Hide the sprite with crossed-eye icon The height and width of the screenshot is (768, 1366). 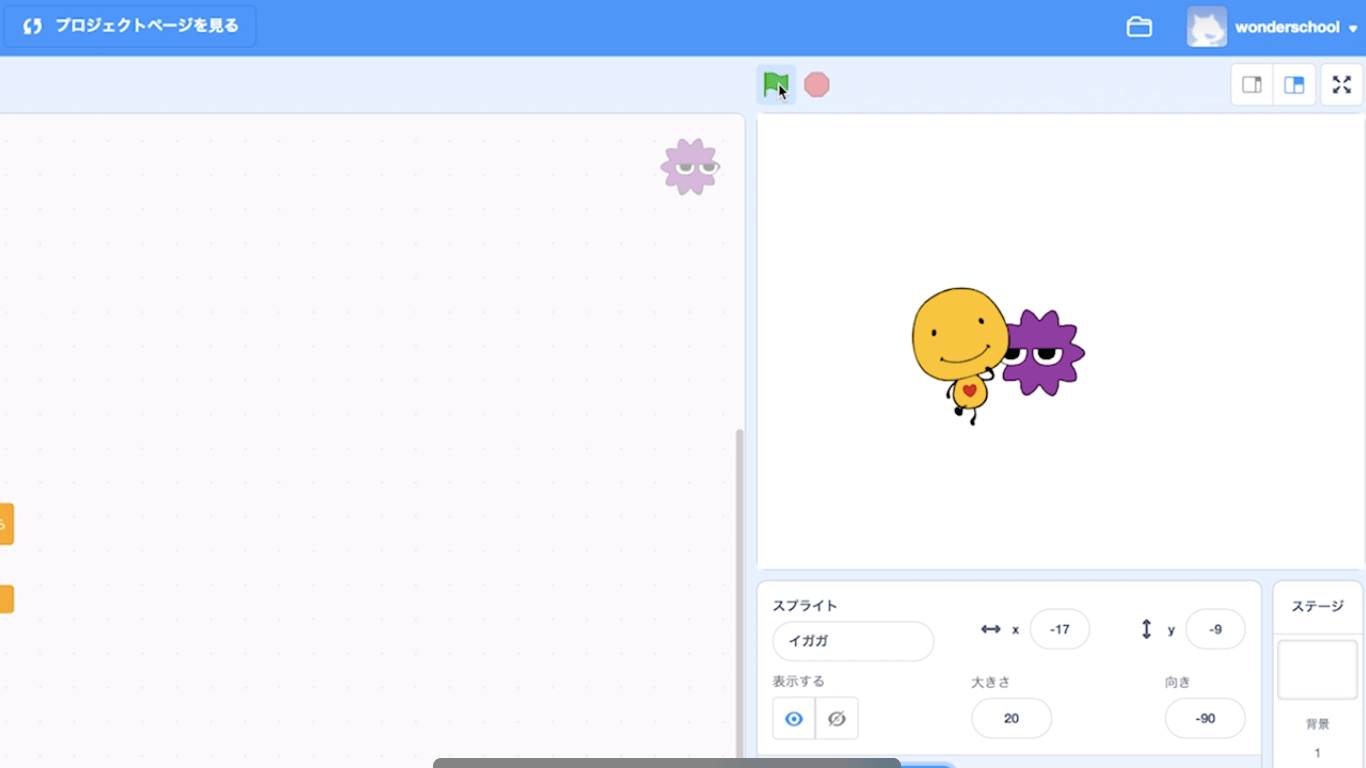click(837, 718)
